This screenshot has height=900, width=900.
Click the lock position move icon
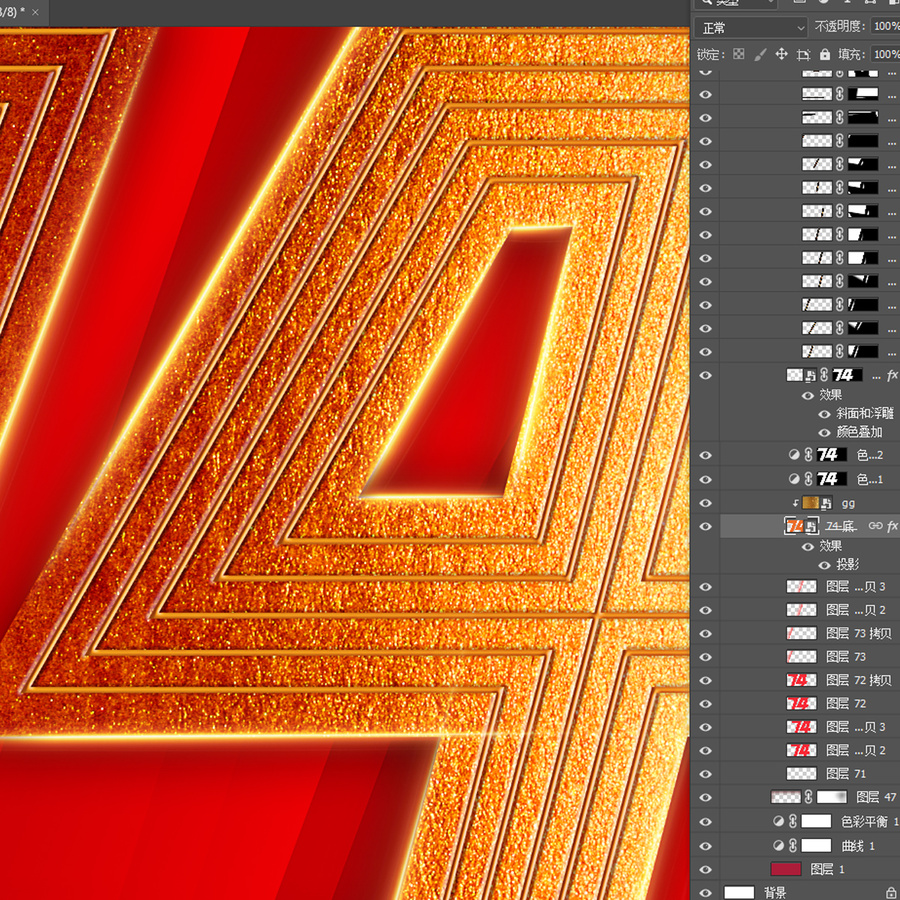781,55
